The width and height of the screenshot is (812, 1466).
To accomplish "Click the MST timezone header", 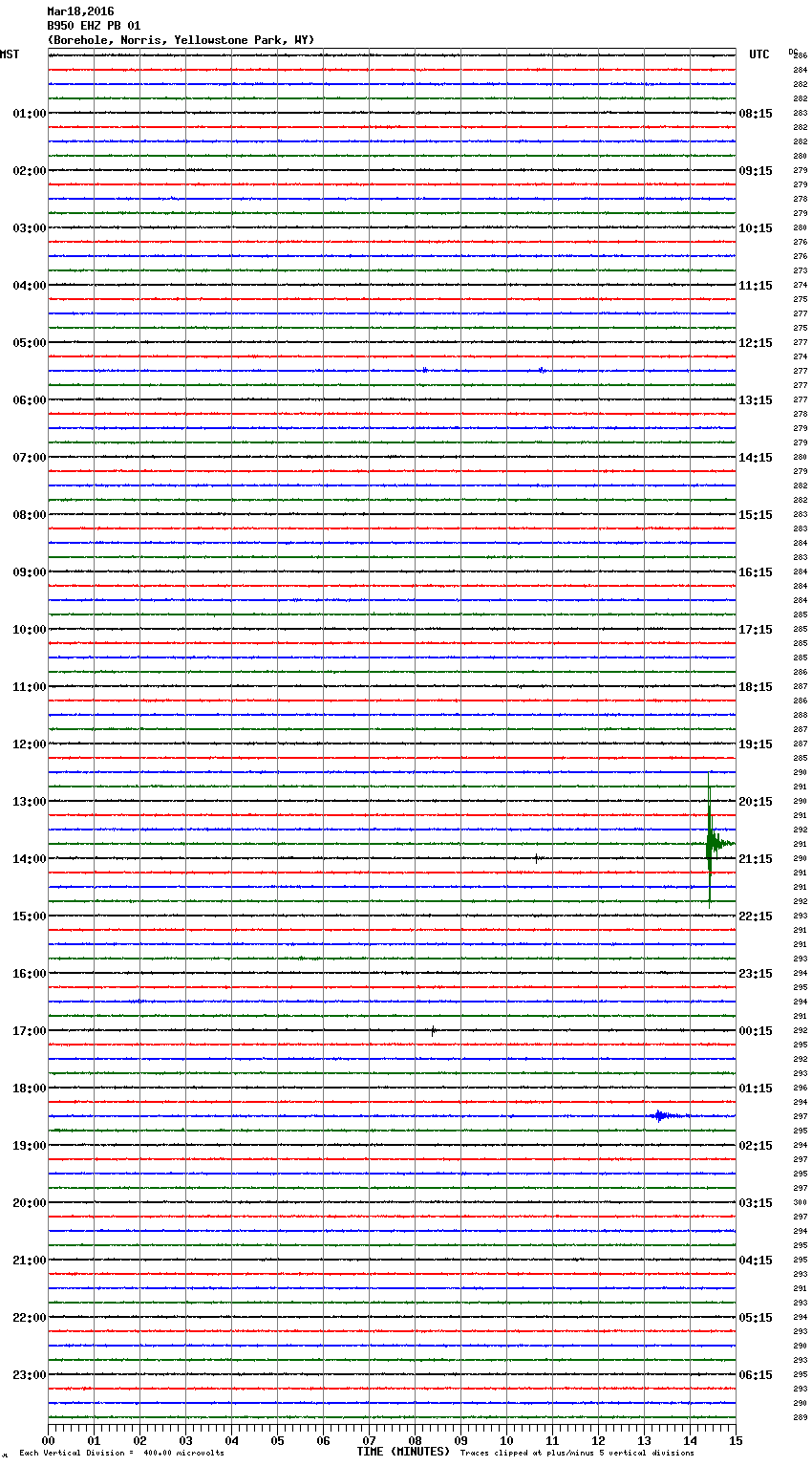I will (x=10, y=54).
